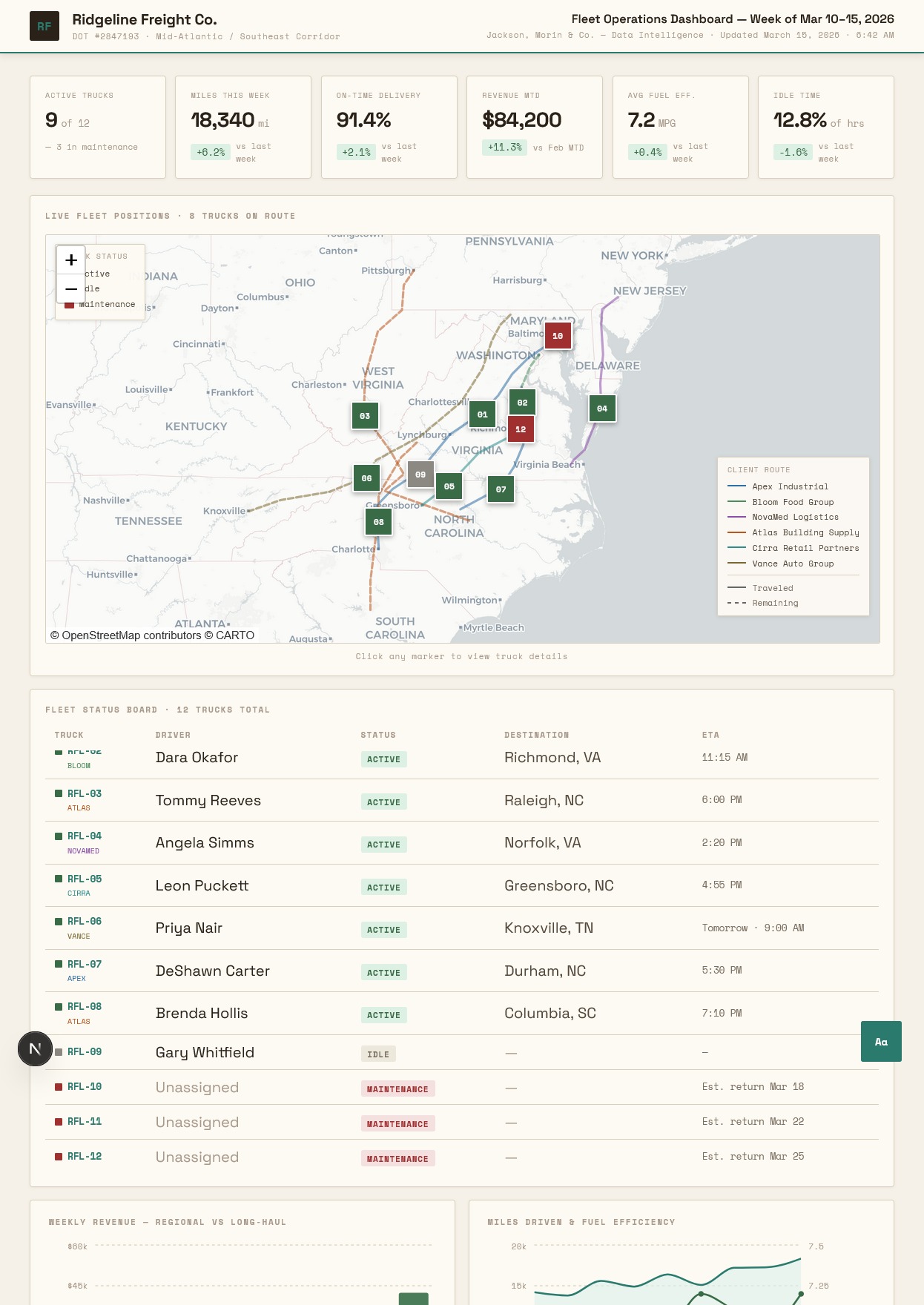Select truck marker 04 on the map
The width and height of the screenshot is (924, 1305).
(602, 409)
